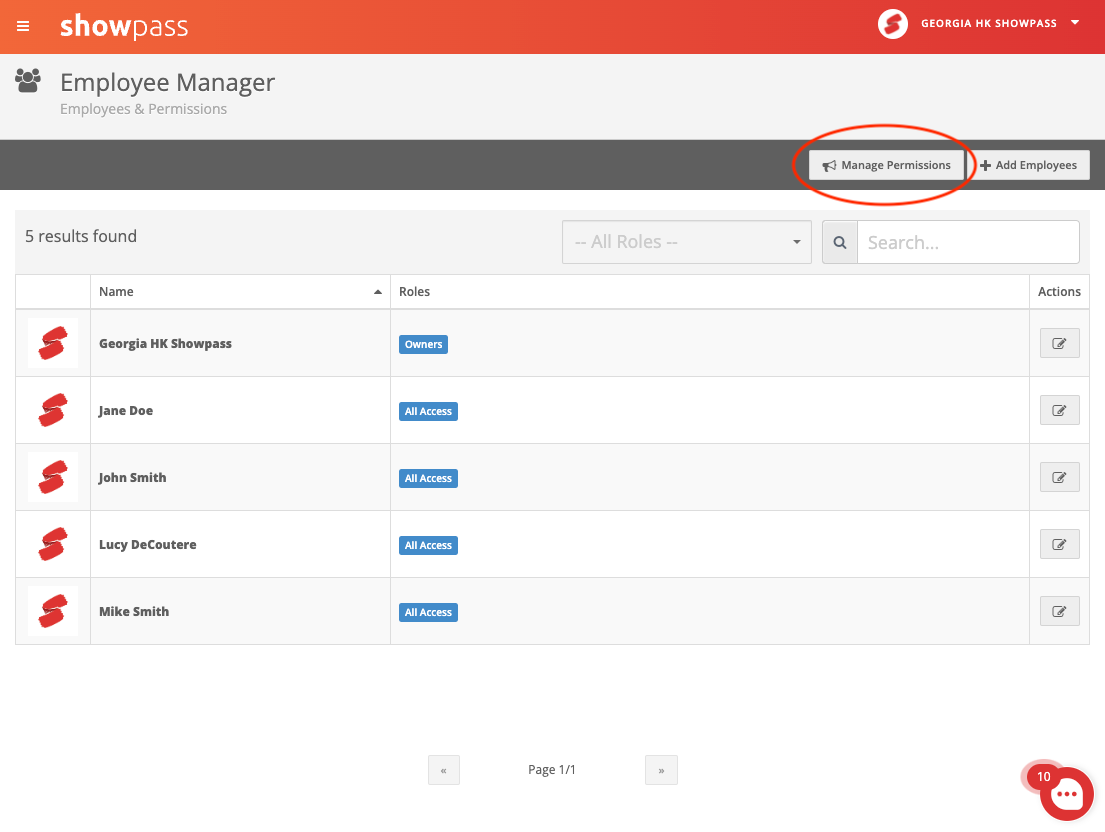The image size is (1105, 832).
Task: Edit the Mike Smith employee
Action: 1059,611
